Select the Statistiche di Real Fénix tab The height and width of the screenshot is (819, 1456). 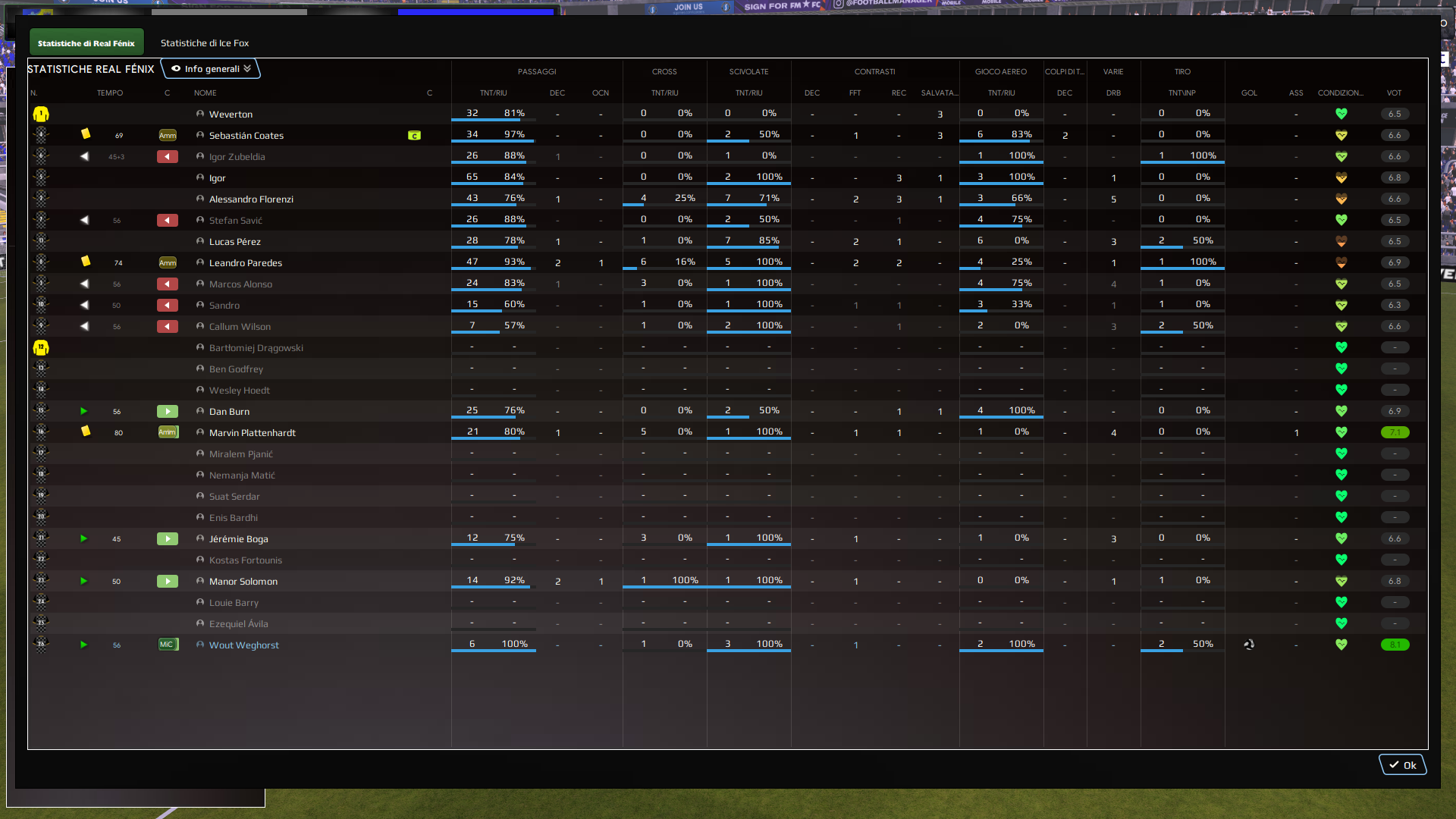click(86, 43)
